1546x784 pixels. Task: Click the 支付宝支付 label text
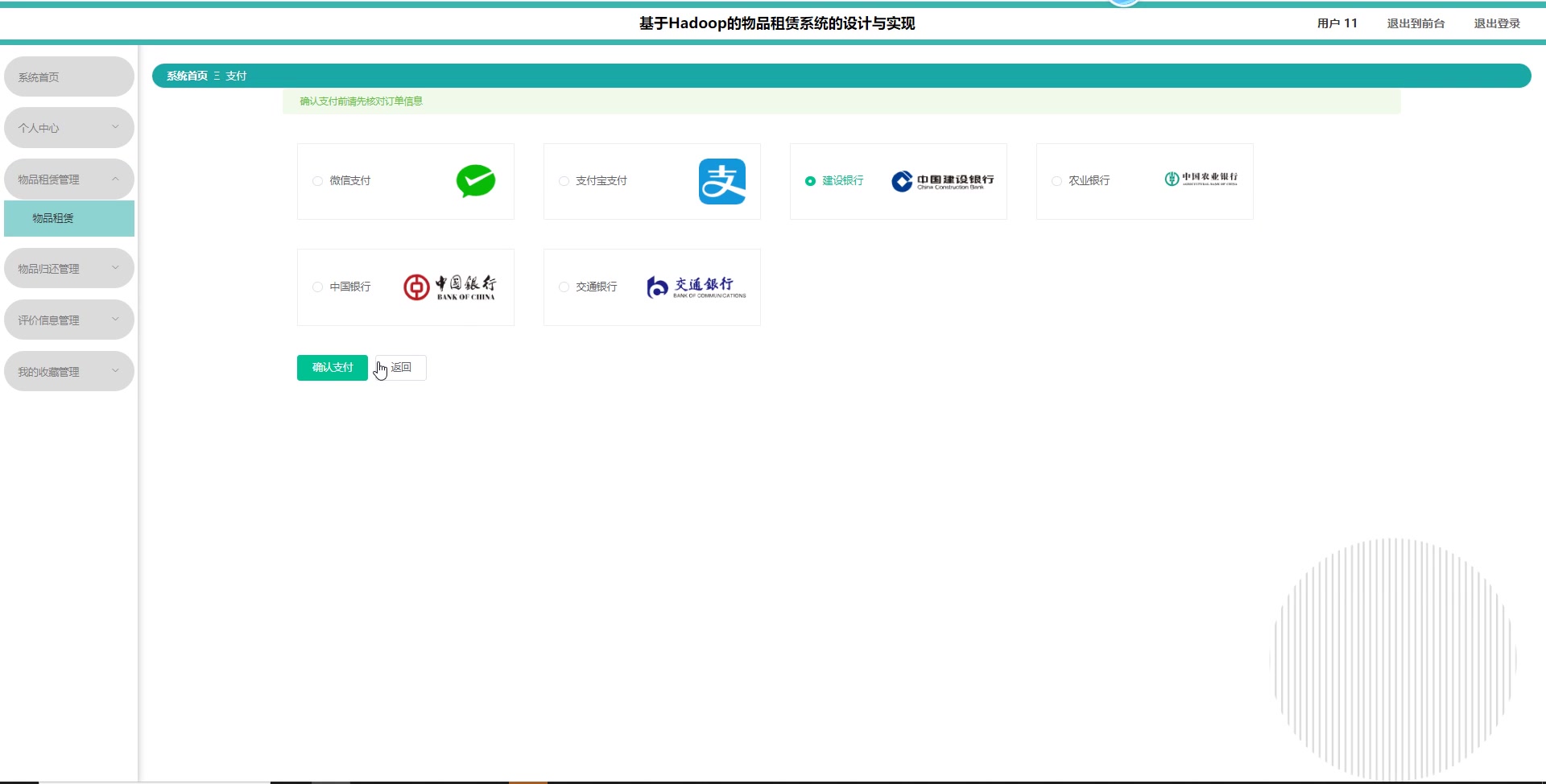[x=601, y=181]
